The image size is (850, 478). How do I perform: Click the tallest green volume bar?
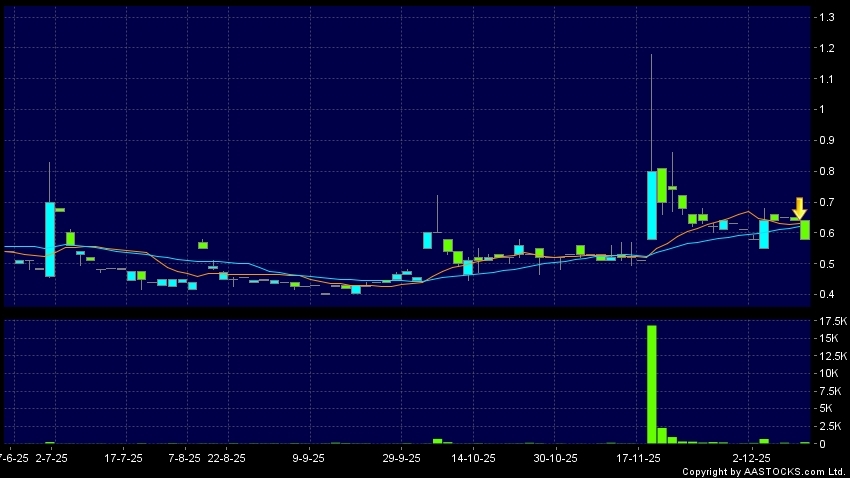point(651,384)
